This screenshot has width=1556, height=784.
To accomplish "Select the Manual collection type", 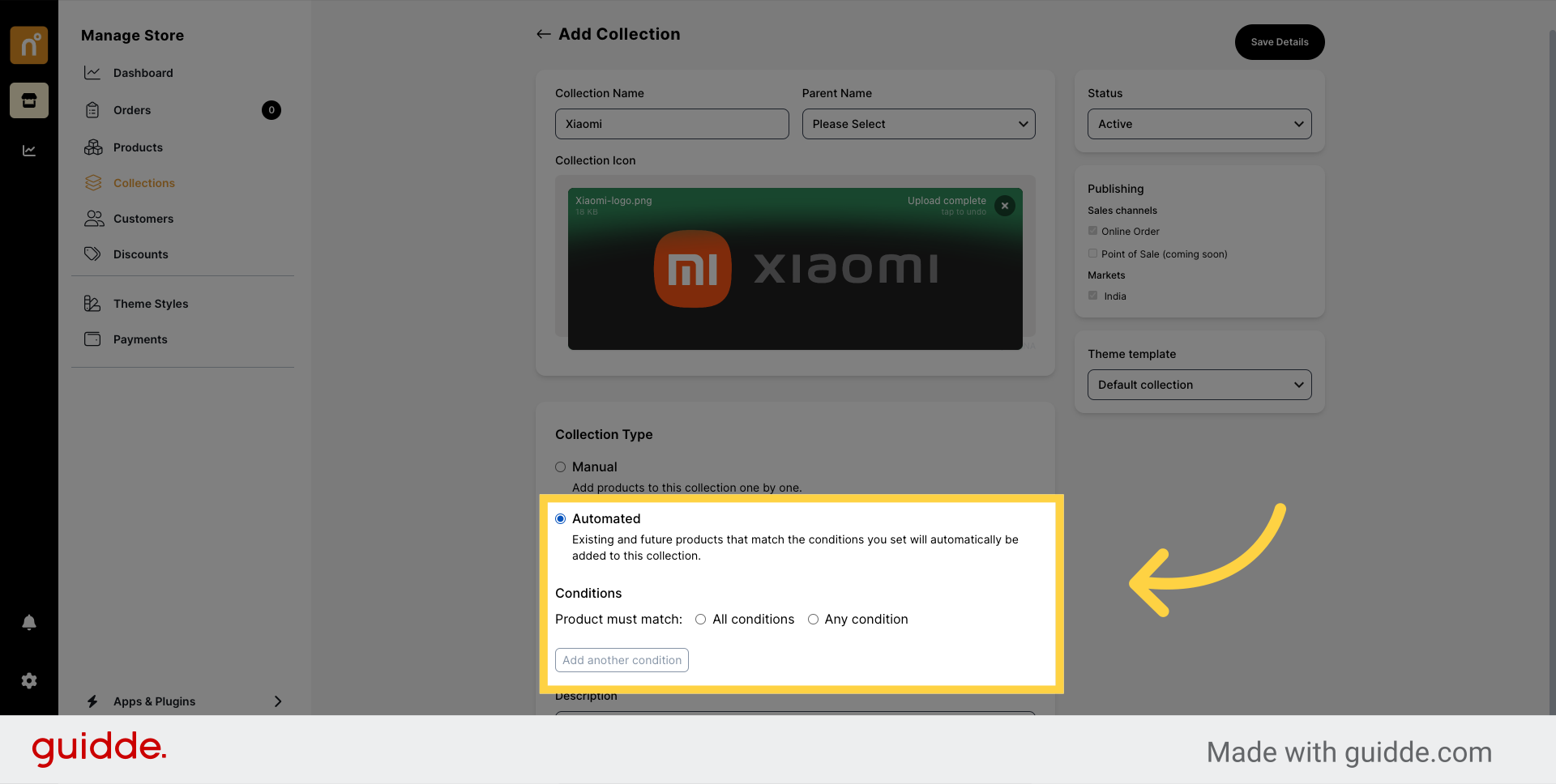I will point(560,467).
